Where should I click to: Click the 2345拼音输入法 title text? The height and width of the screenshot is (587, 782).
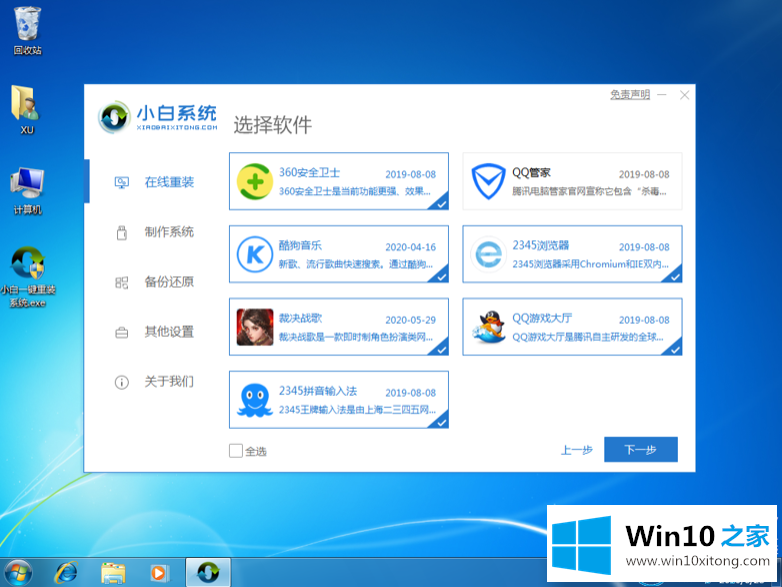(318, 391)
